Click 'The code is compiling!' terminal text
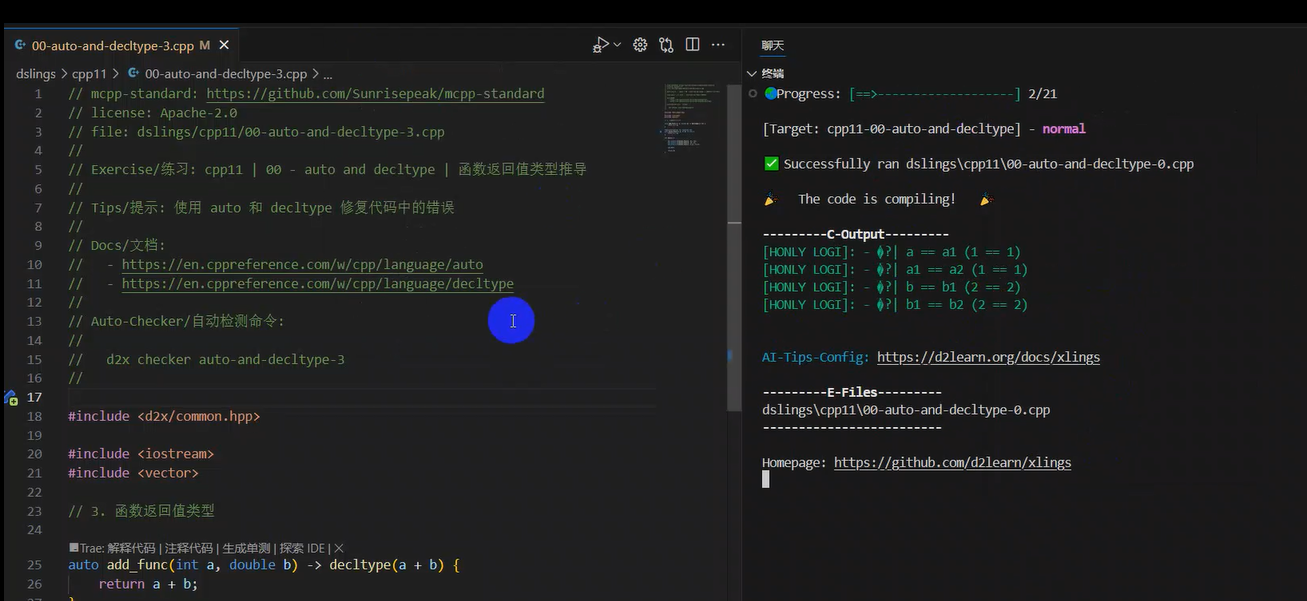 [877, 199]
